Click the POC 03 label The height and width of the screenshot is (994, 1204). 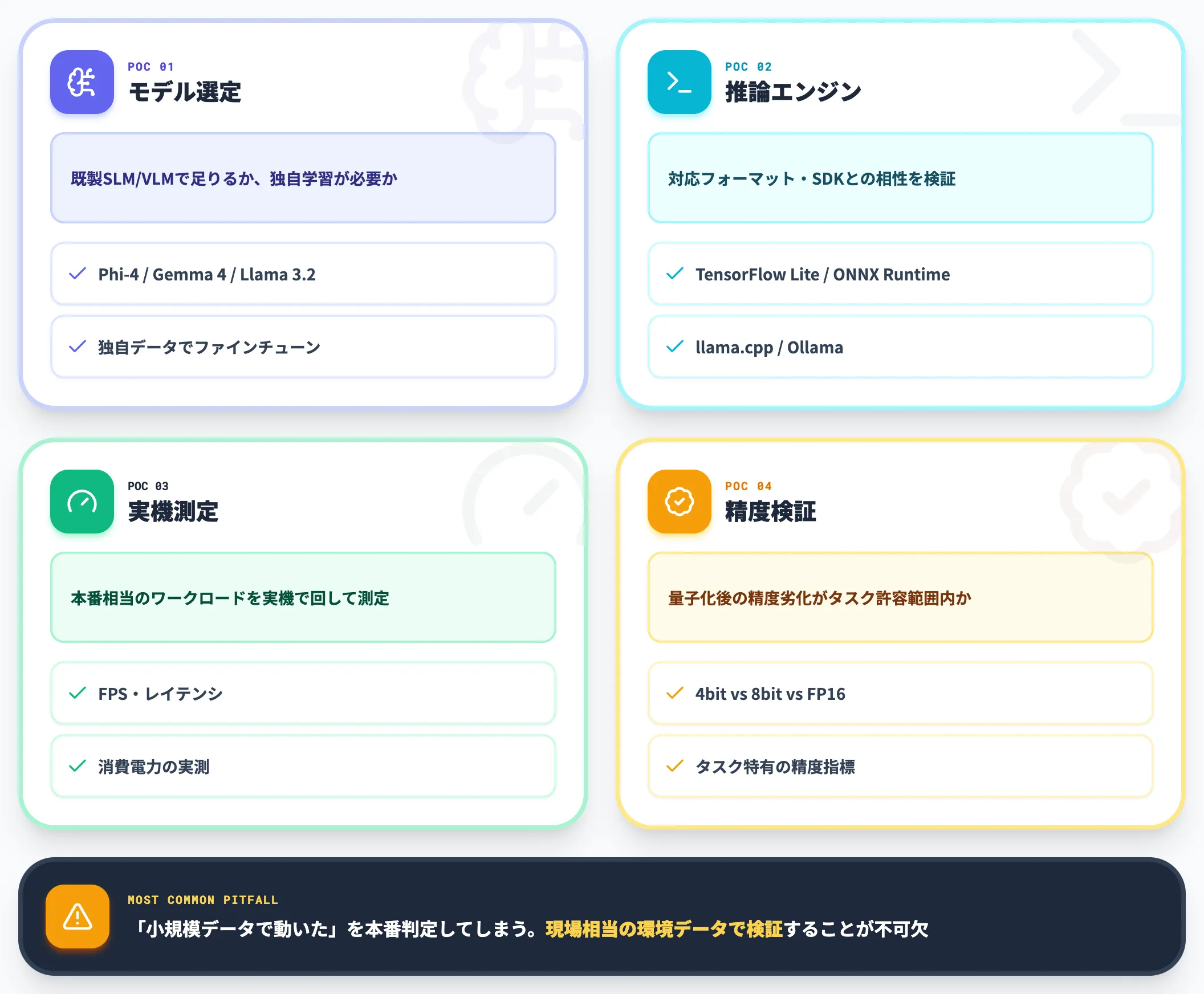(x=148, y=486)
